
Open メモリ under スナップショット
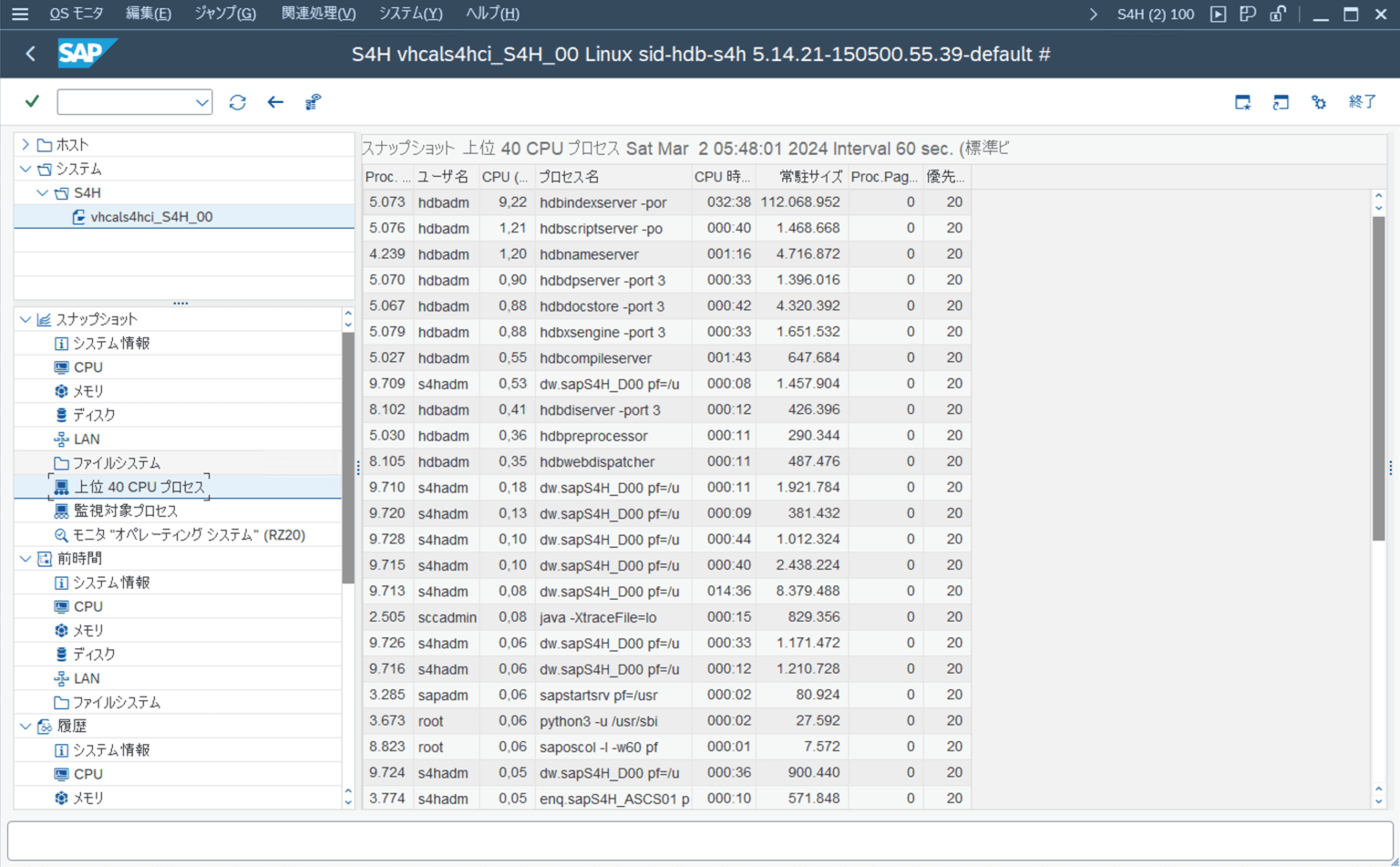(87, 391)
